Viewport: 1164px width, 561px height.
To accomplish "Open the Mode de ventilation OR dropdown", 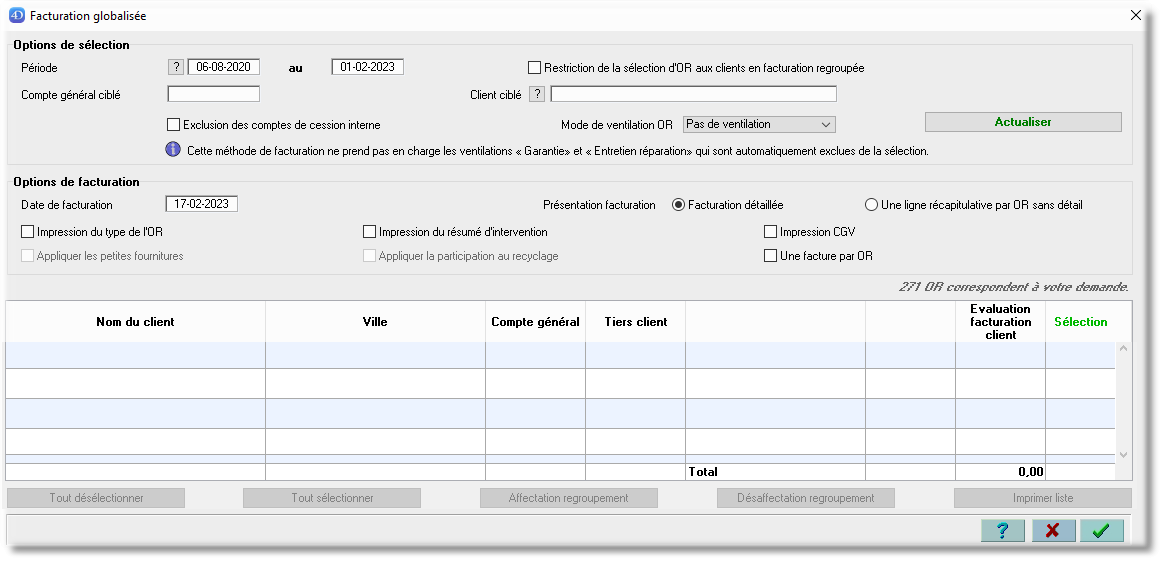I will click(759, 124).
